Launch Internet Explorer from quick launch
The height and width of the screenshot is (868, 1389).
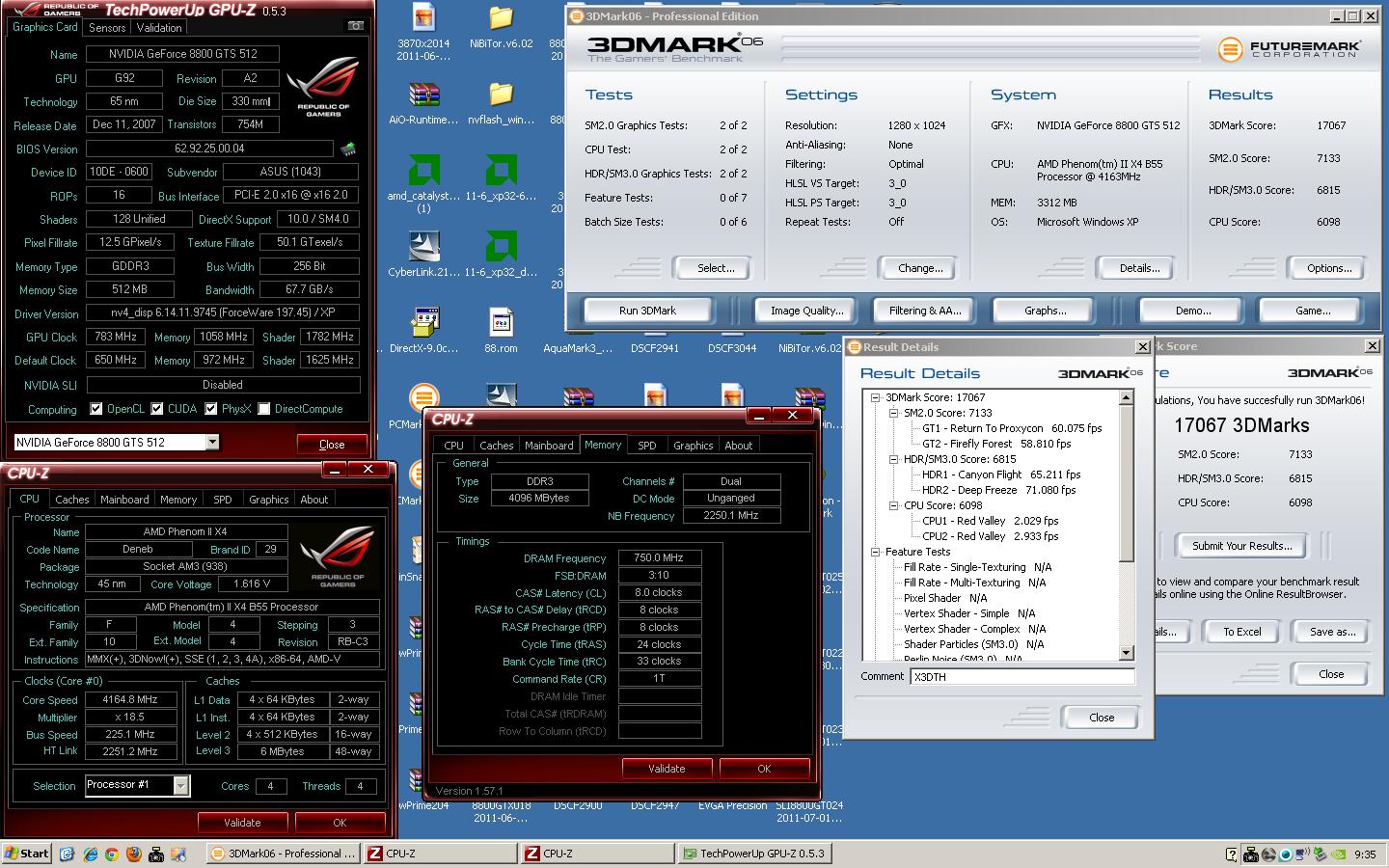tap(90, 854)
